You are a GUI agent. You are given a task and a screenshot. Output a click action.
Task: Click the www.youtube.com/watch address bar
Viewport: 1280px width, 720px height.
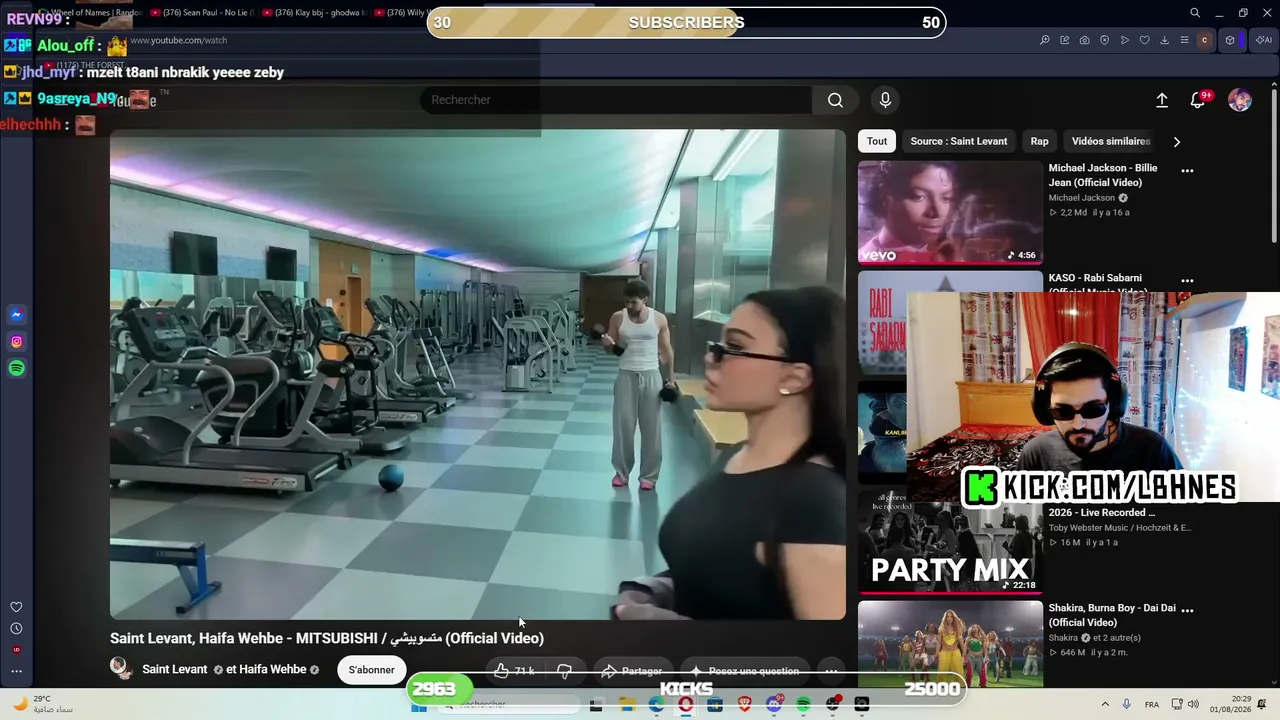tap(178, 40)
